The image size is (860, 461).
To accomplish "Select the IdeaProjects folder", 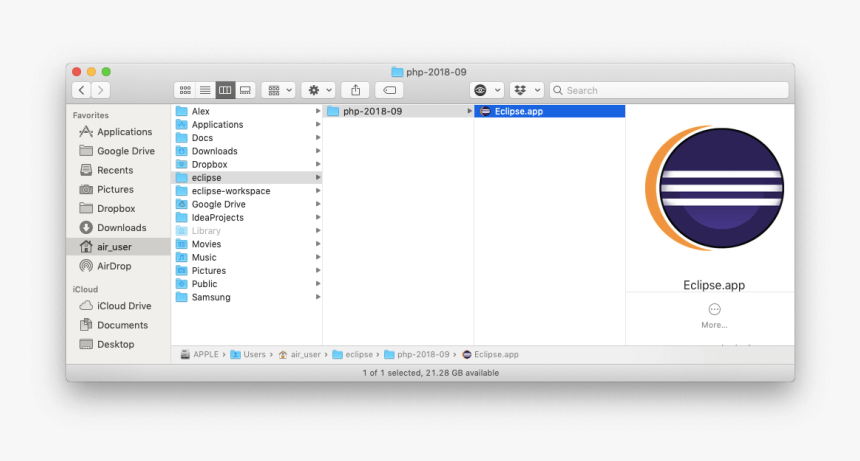I will 247,218.
